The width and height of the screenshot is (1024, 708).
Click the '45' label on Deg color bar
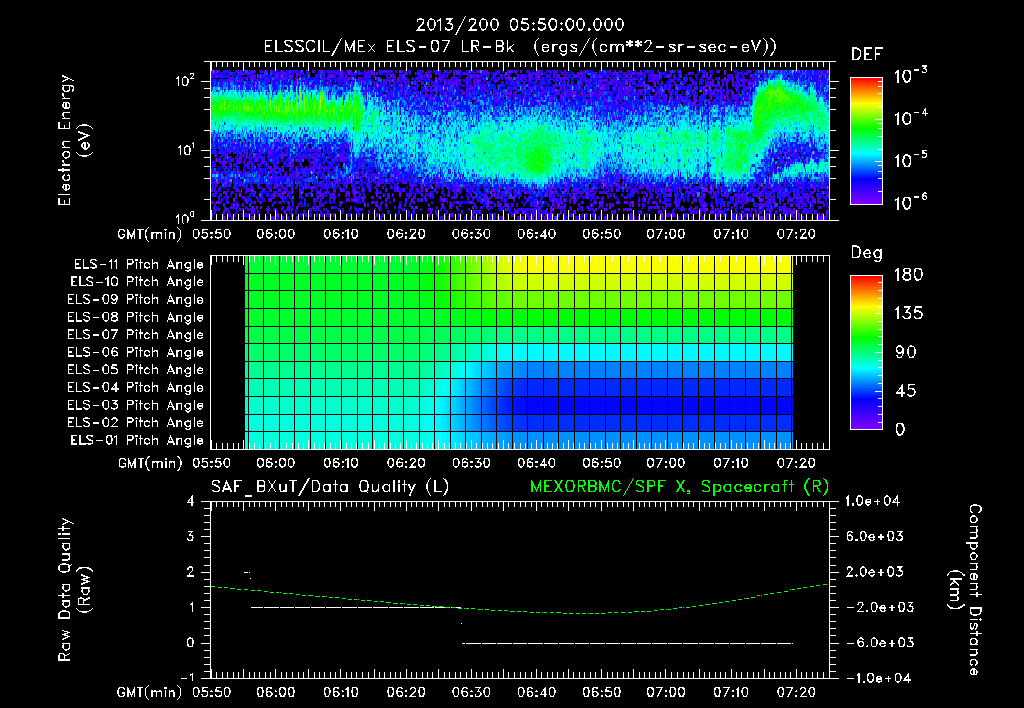905,391
